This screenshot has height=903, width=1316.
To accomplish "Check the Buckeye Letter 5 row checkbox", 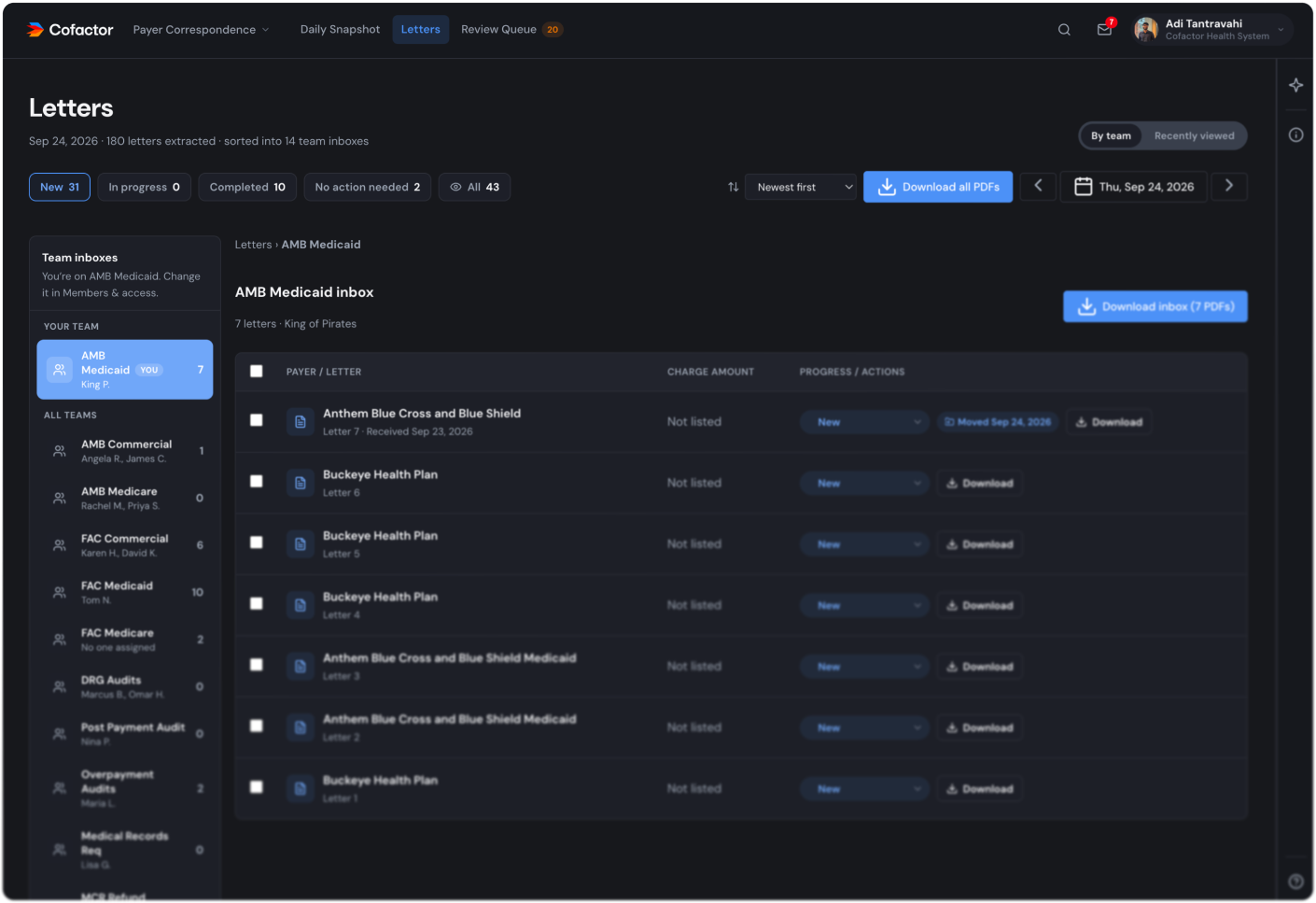I will pos(257,543).
